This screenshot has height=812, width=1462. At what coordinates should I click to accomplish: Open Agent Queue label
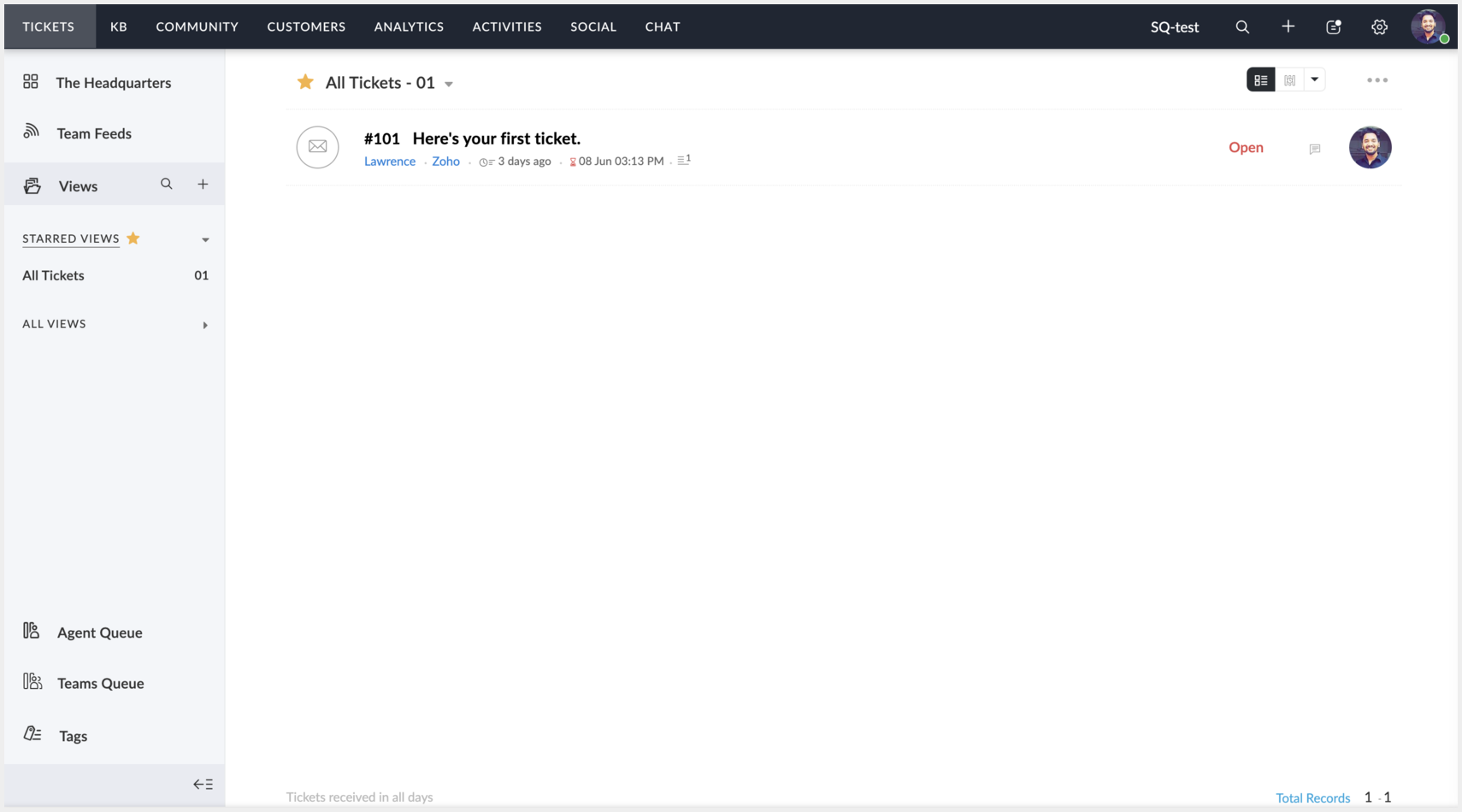[x=100, y=633]
